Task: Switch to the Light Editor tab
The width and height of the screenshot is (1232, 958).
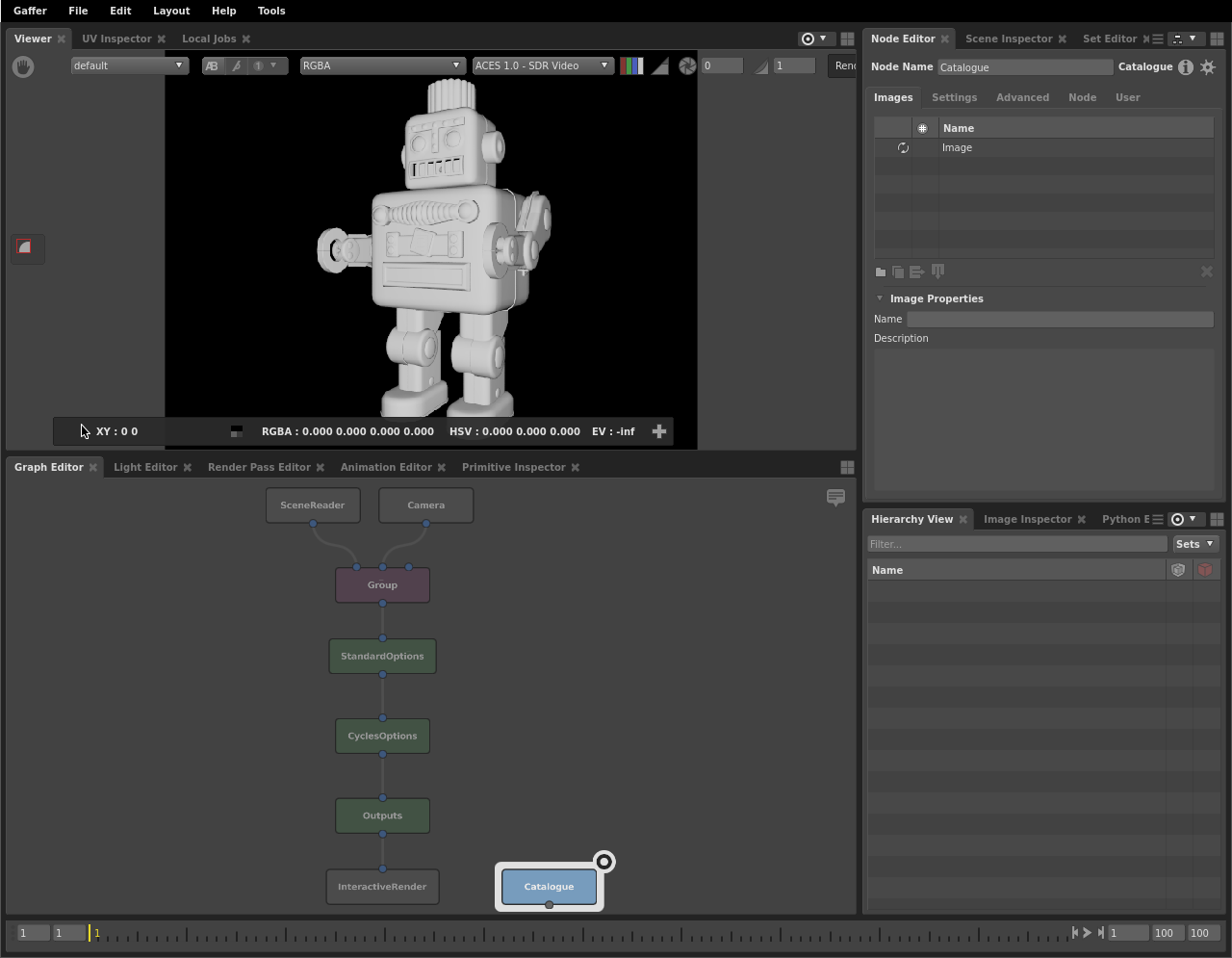Action: [x=145, y=467]
